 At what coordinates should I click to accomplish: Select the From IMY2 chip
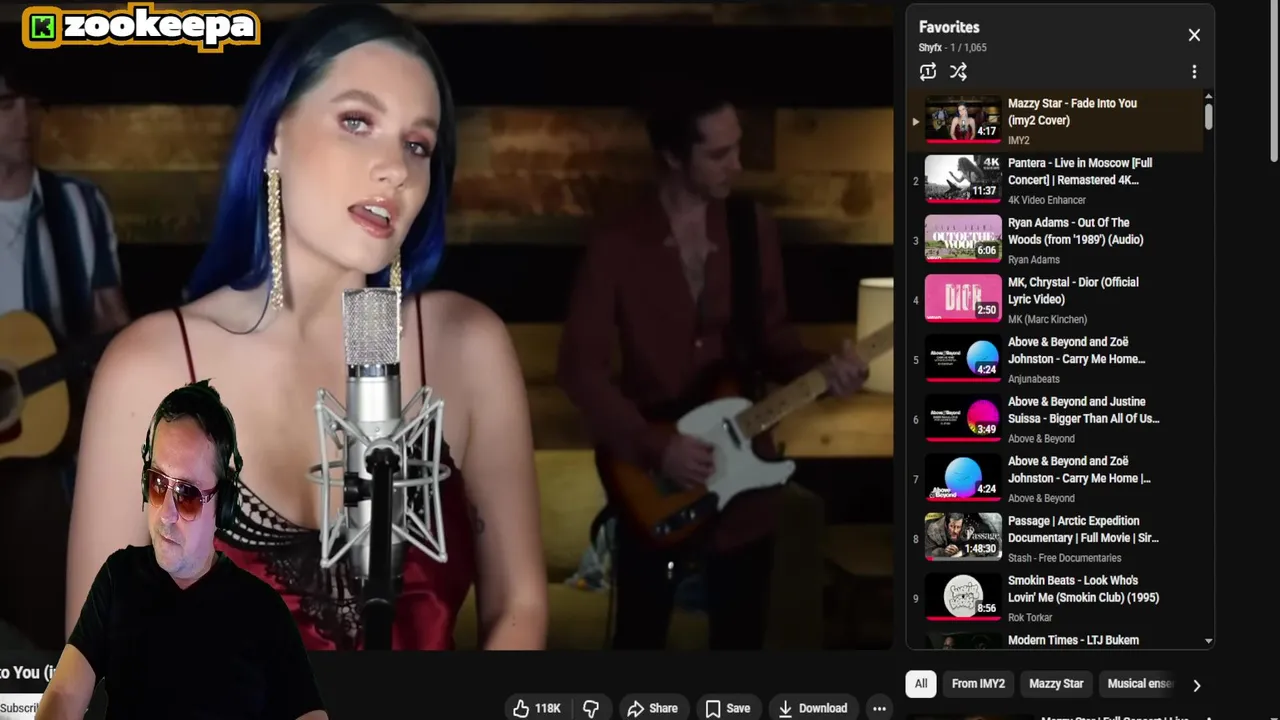978,684
